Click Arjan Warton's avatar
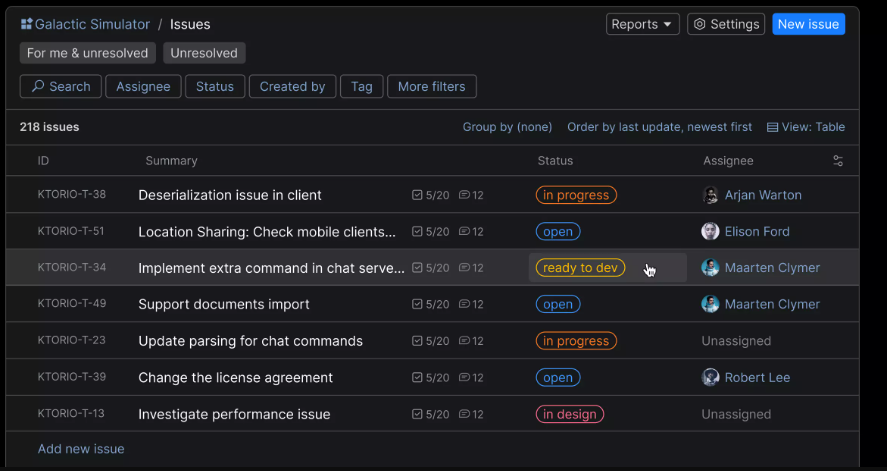This screenshot has height=471, width=887. click(711, 195)
